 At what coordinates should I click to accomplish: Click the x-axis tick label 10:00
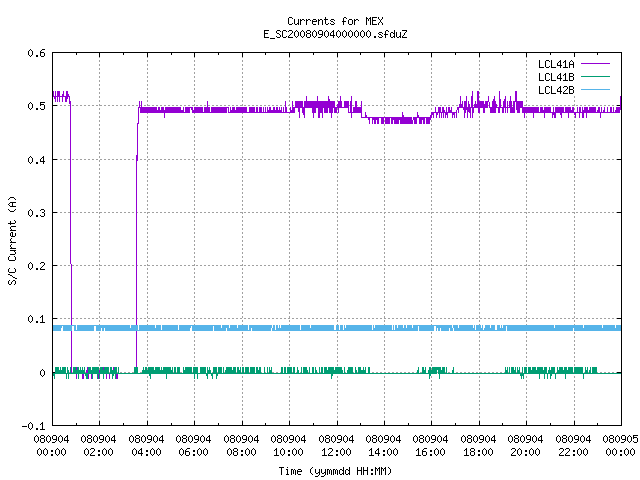(x=288, y=452)
